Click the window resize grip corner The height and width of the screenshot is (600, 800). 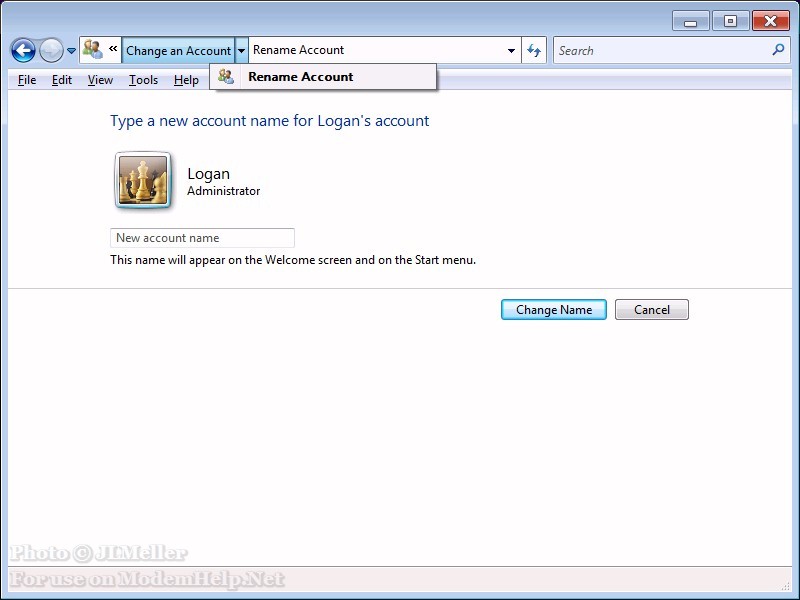point(786,586)
